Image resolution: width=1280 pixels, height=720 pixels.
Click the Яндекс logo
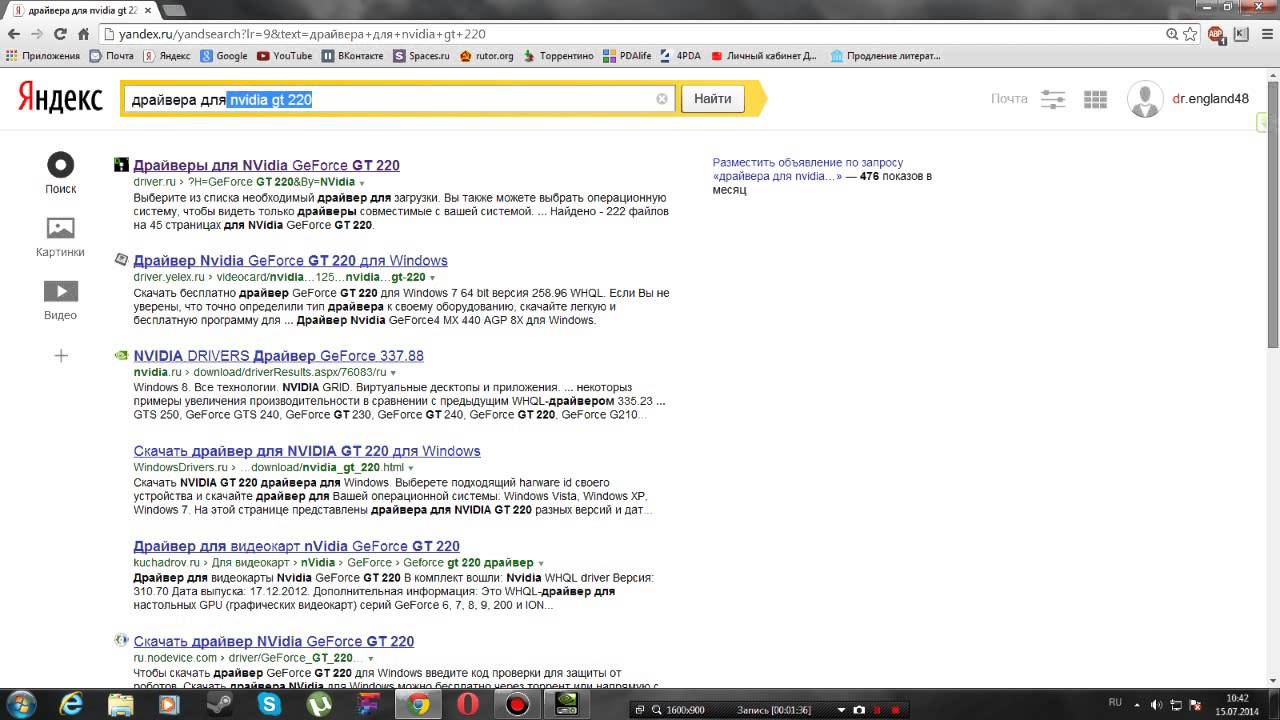point(60,98)
